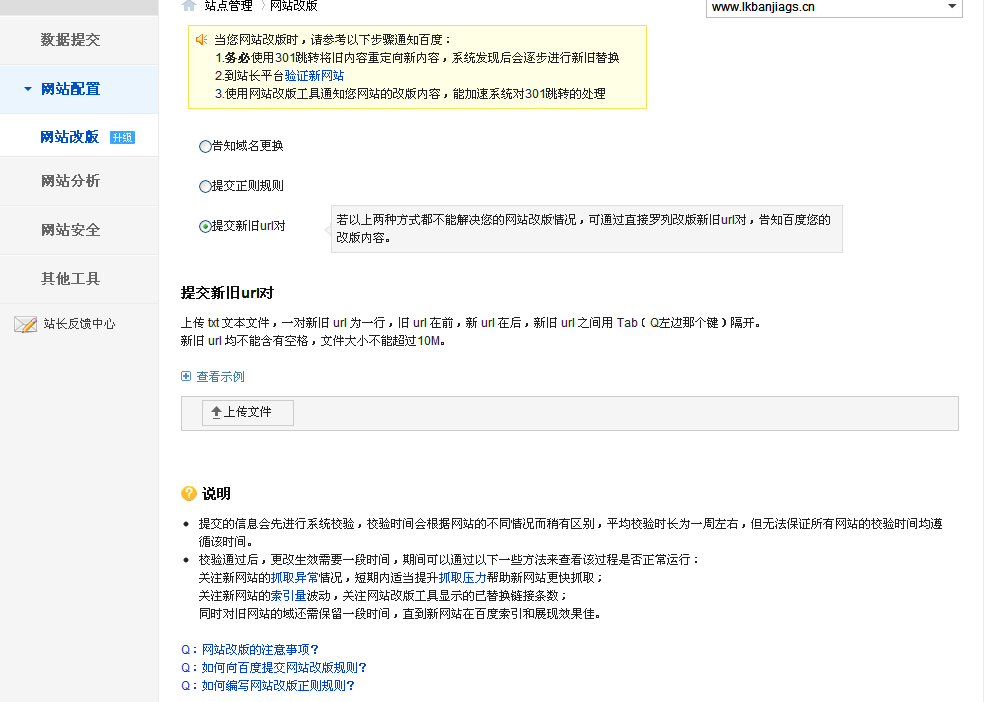Click the envelope feedback icon

pos(25,325)
